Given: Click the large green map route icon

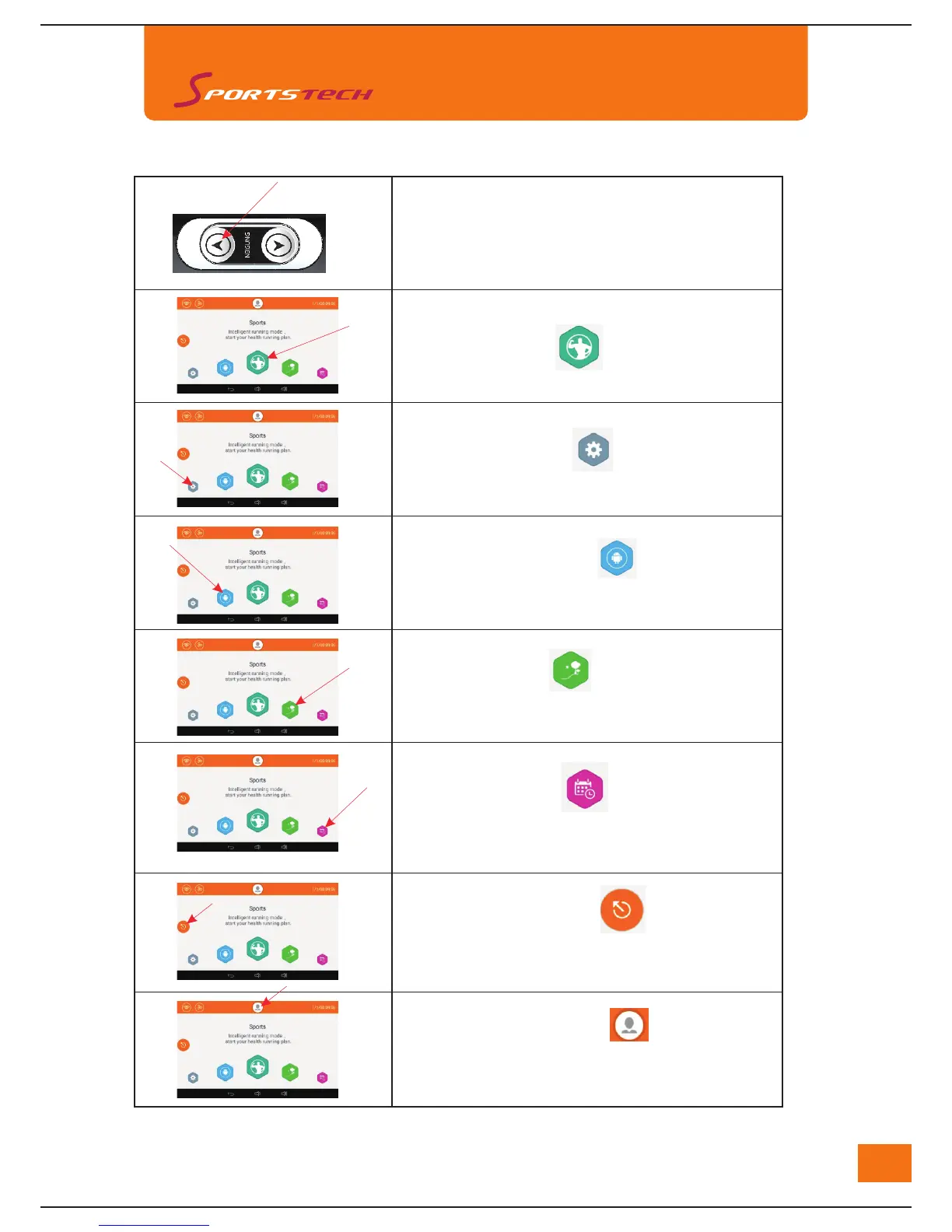Looking at the screenshot, I should coord(570,670).
